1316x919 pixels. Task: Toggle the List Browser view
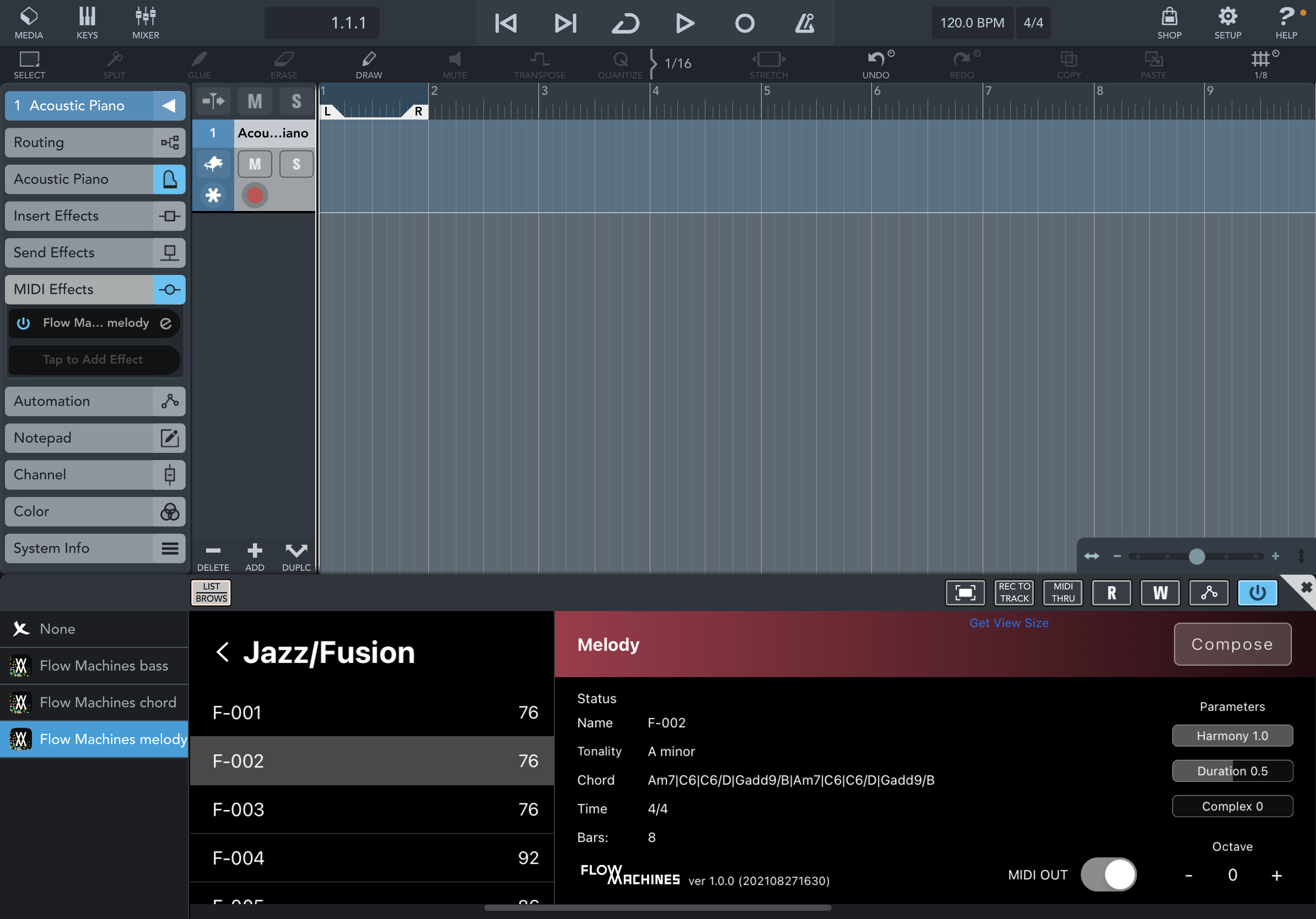(211, 592)
